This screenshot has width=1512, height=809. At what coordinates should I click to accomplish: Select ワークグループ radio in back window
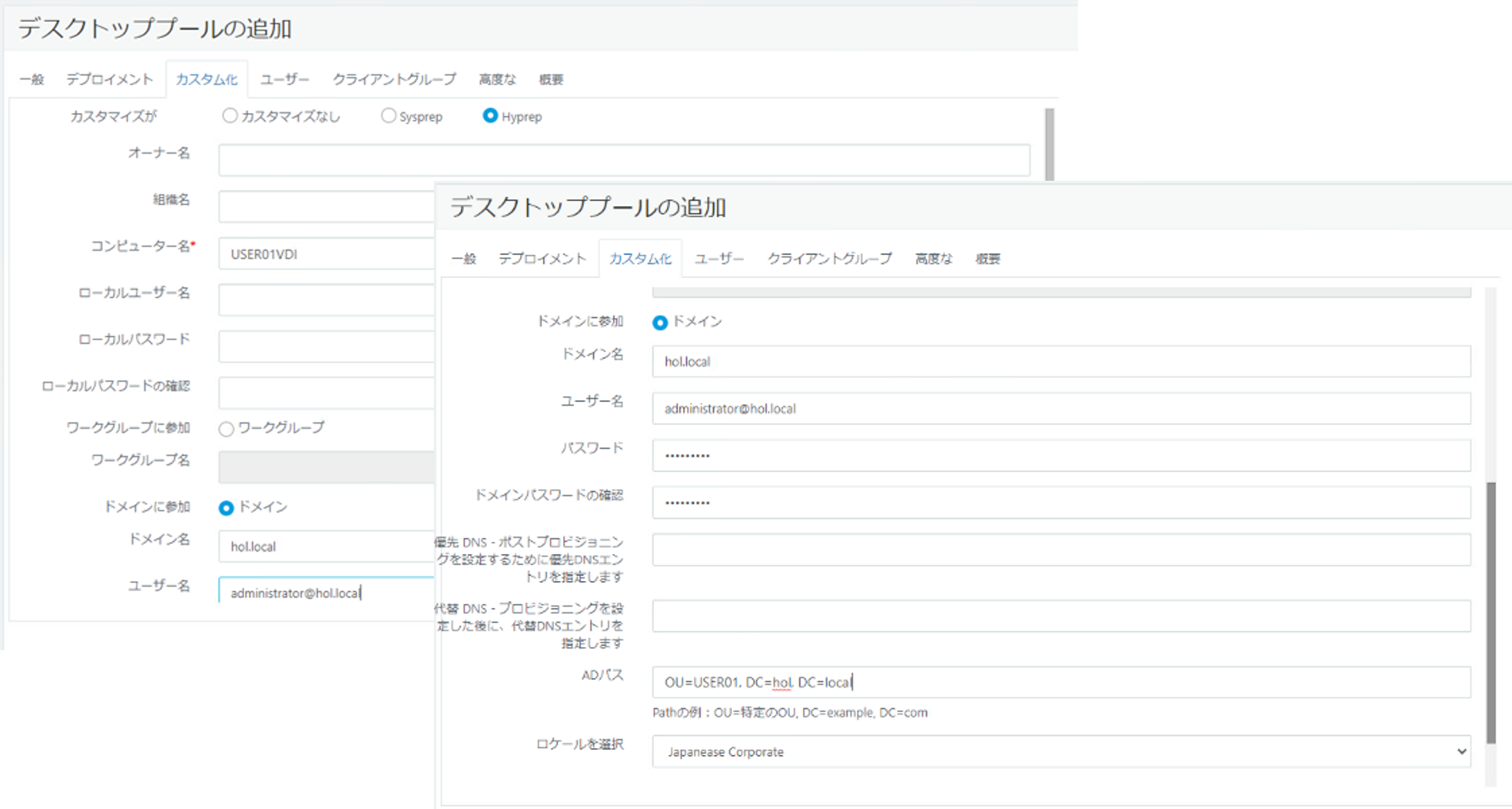click(x=226, y=429)
